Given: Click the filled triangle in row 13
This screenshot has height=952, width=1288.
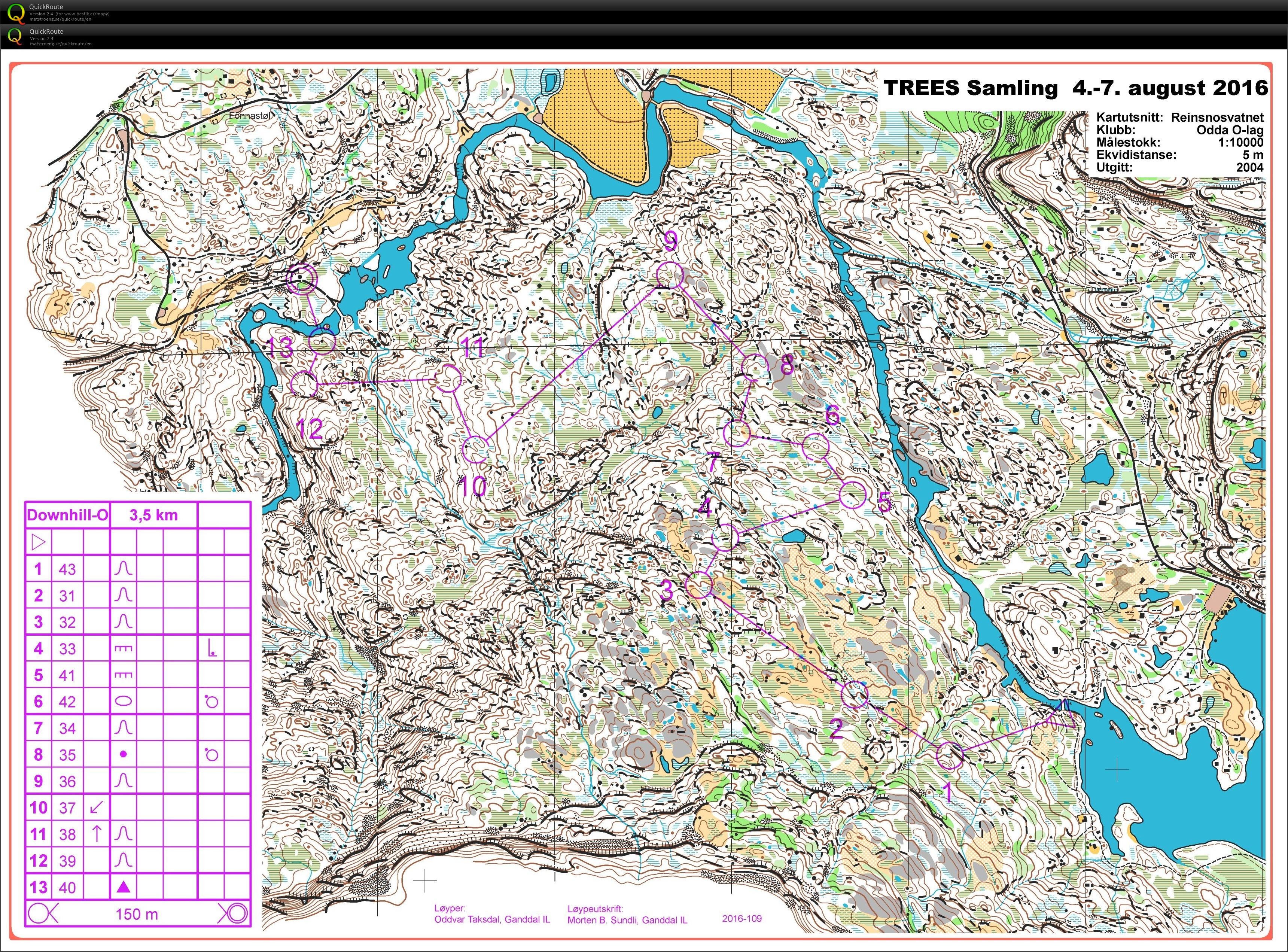Looking at the screenshot, I should pyautogui.click(x=123, y=887).
